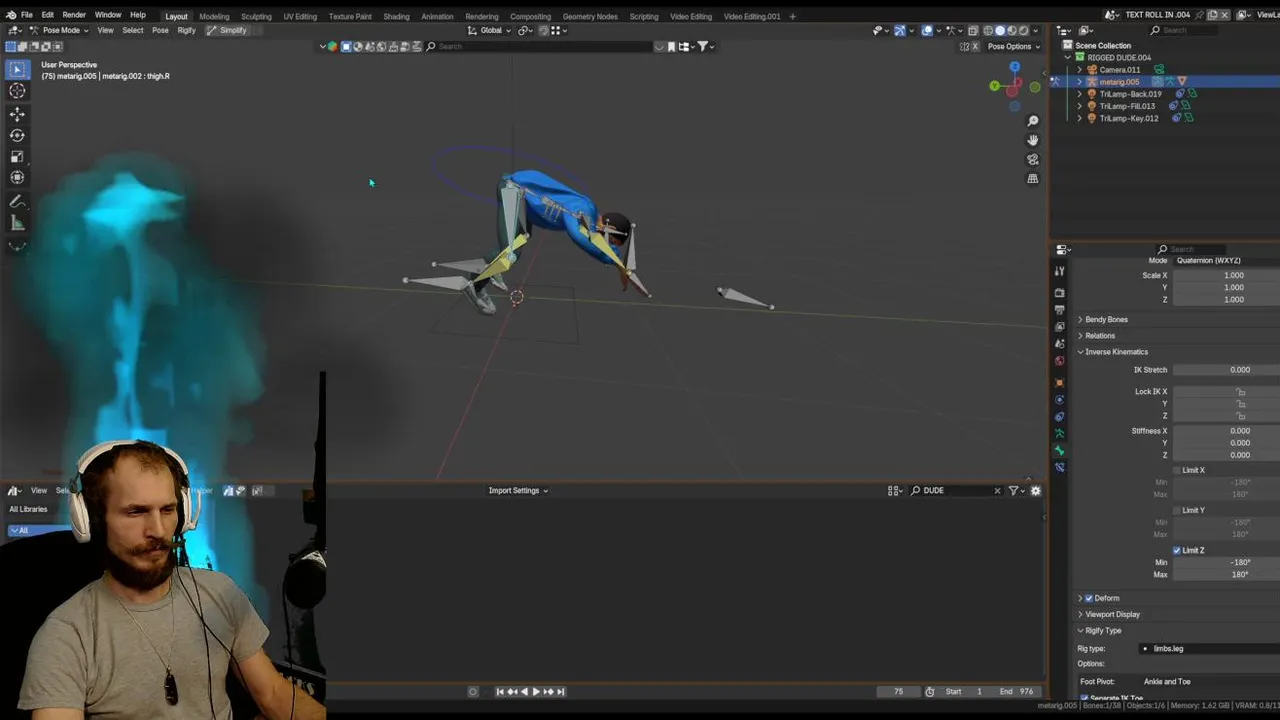Viewport: 1280px width, 720px height.
Task: Open the Rigify menu in the viewport header
Action: coord(186,30)
